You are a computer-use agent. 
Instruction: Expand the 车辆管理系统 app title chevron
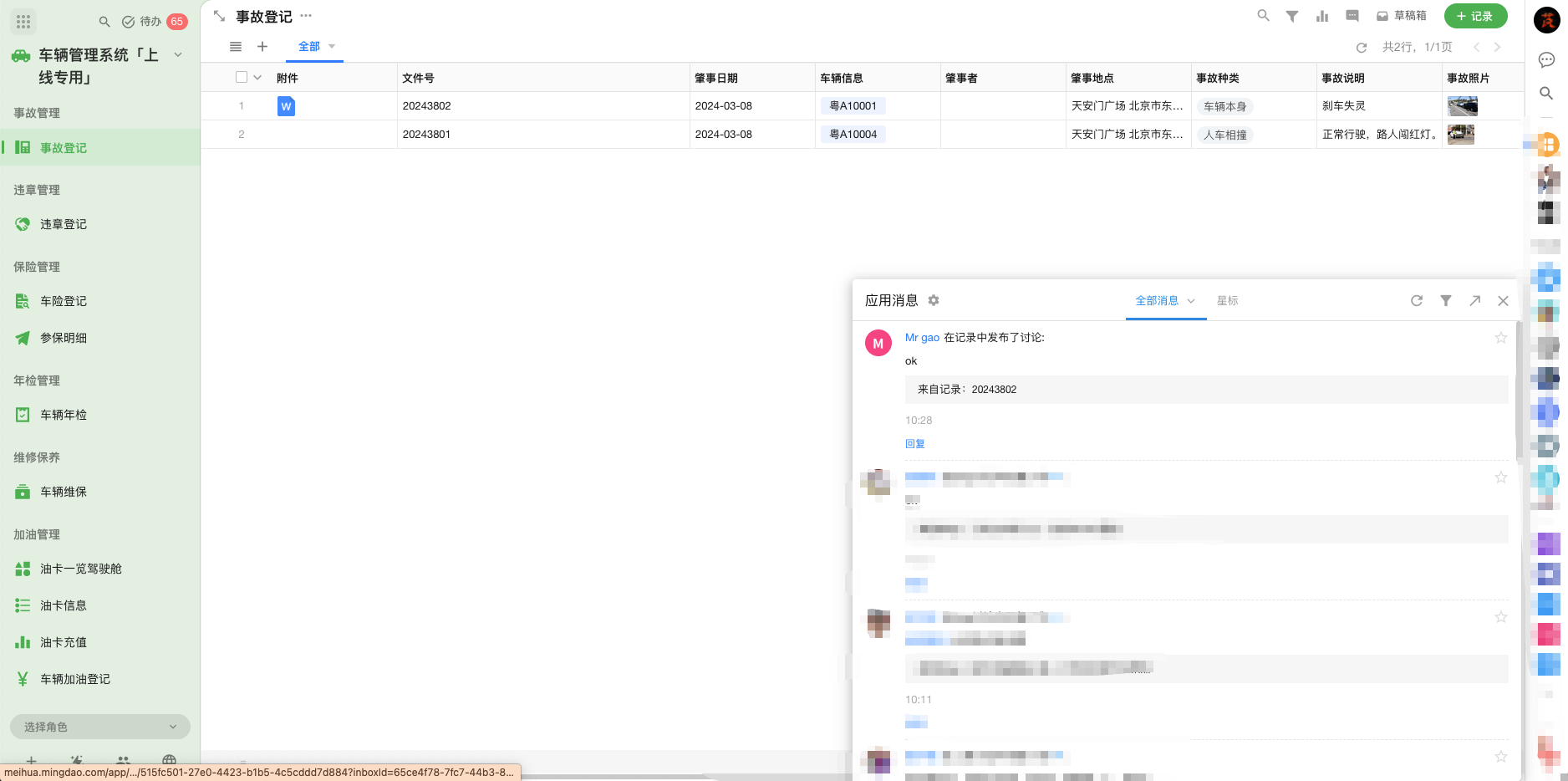(x=178, y=55)
